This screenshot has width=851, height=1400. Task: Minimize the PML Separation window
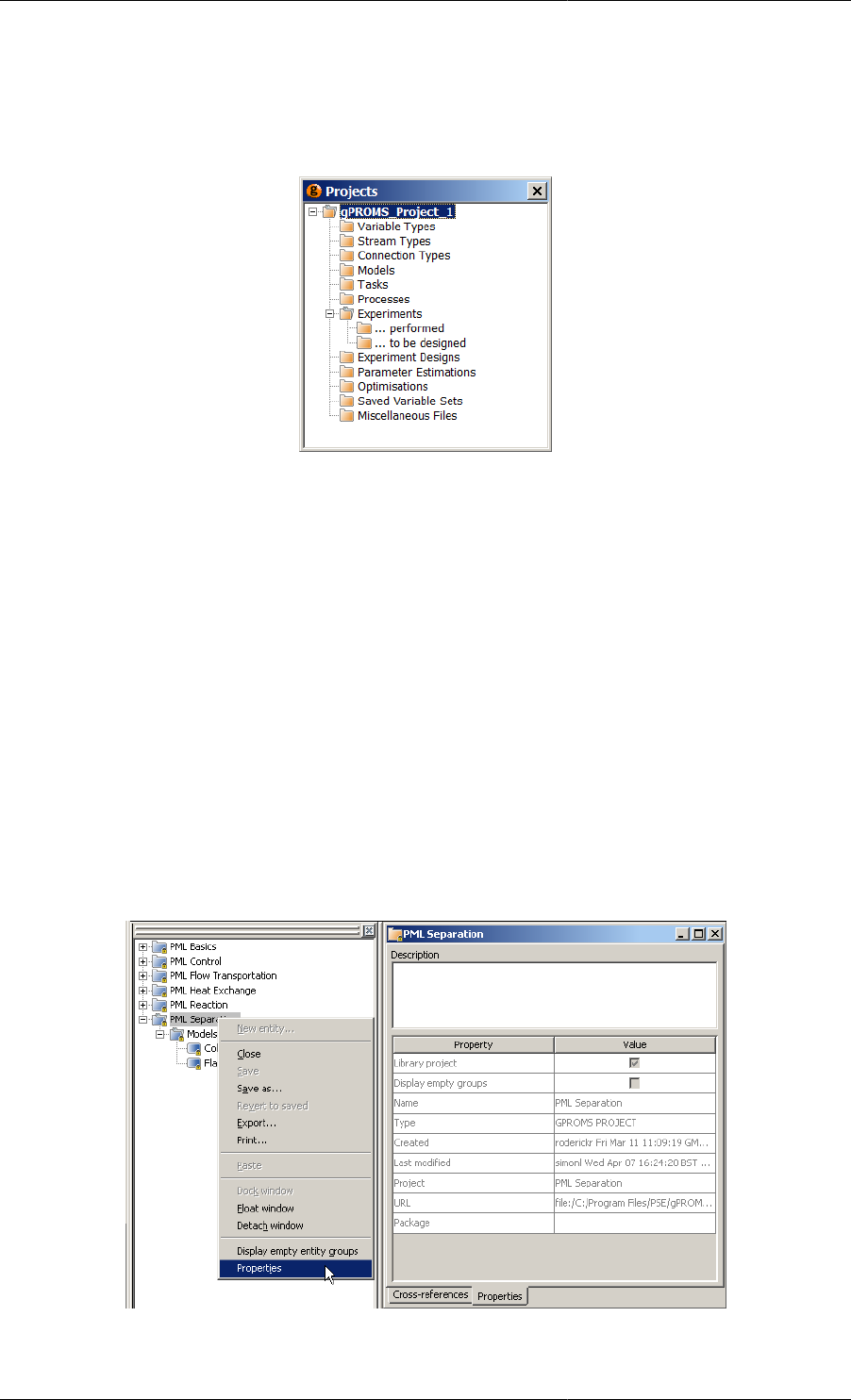(683, 934)
